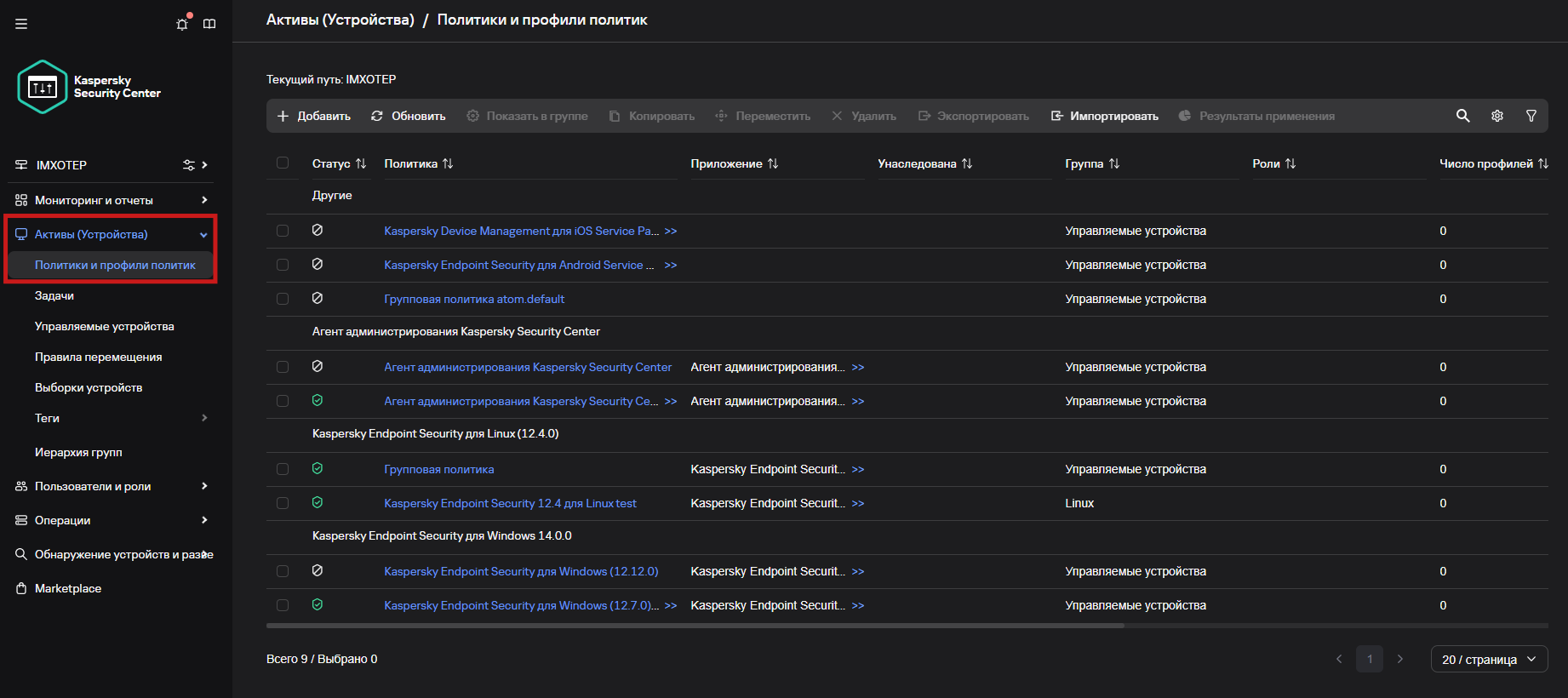Expand Мониторинг и отчеты section

[204, 200]
